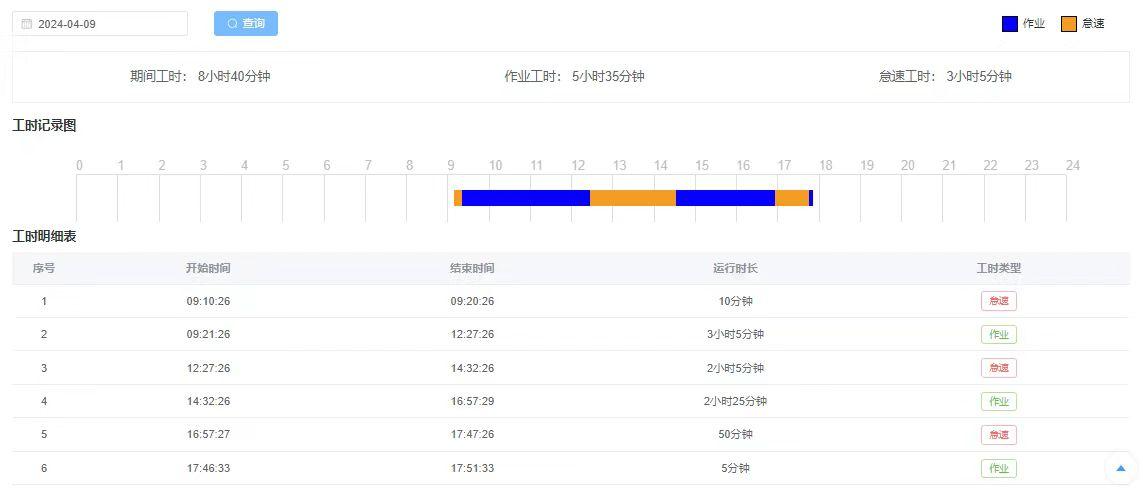Open the 2024-04-09 date picker field
Screen dimensions: 1143x497
(100, 24)
